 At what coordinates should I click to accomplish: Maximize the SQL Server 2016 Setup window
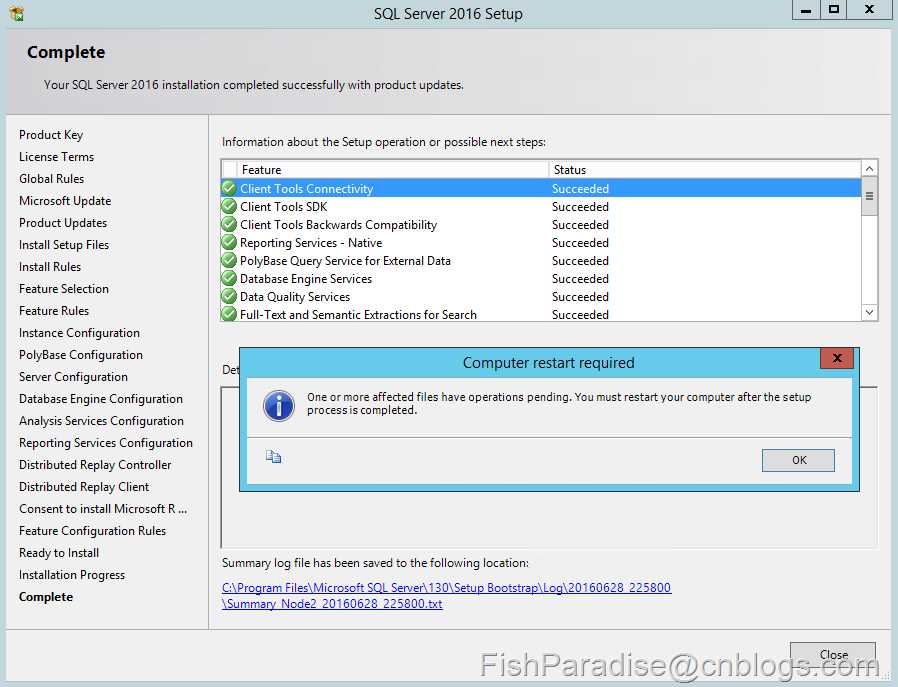[834, 10]
